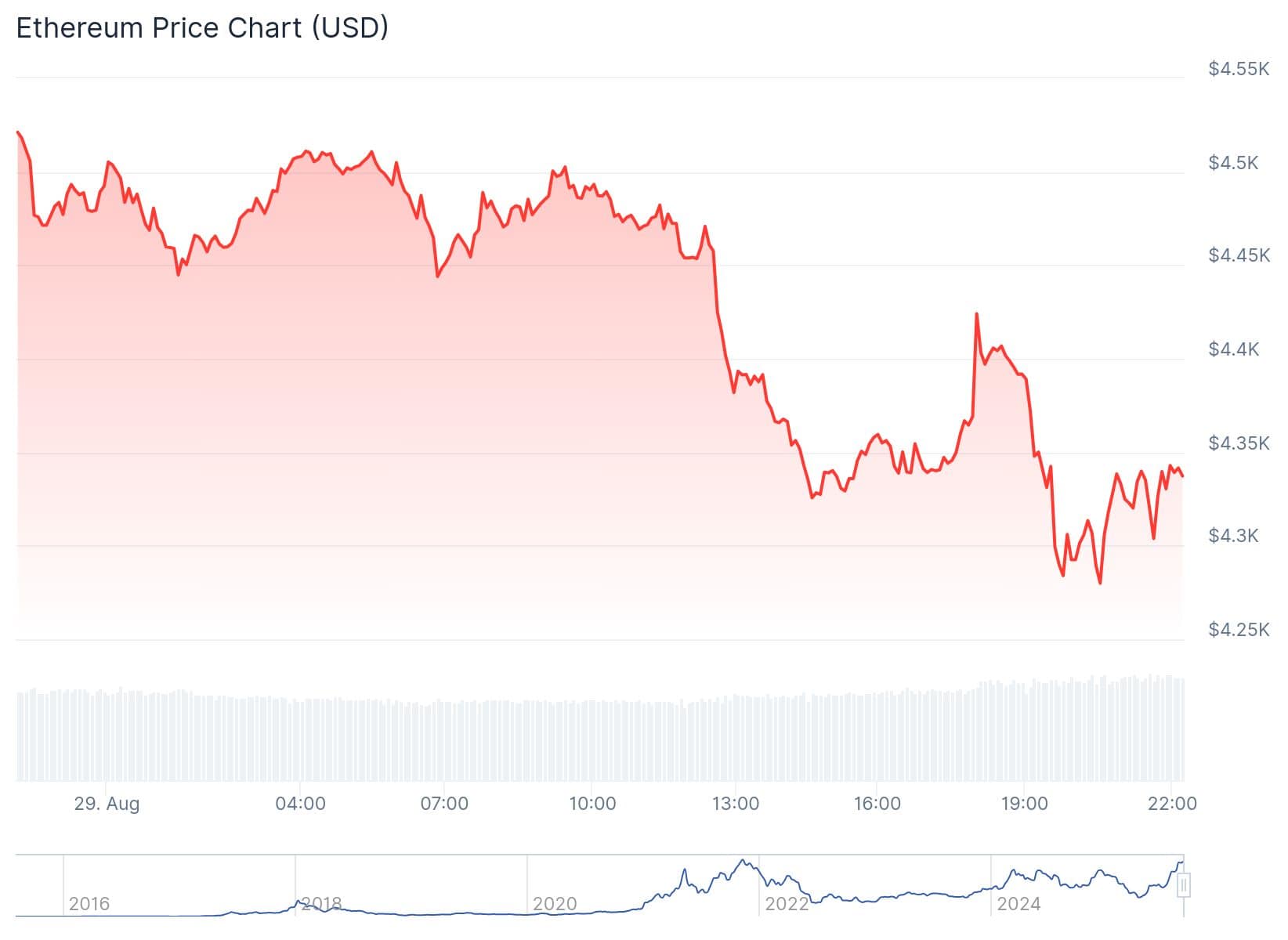The width and height of the screenshot is (1288, 940).
Task: Click the 22:00 time axis label
Action: [x=1172, y=804]
